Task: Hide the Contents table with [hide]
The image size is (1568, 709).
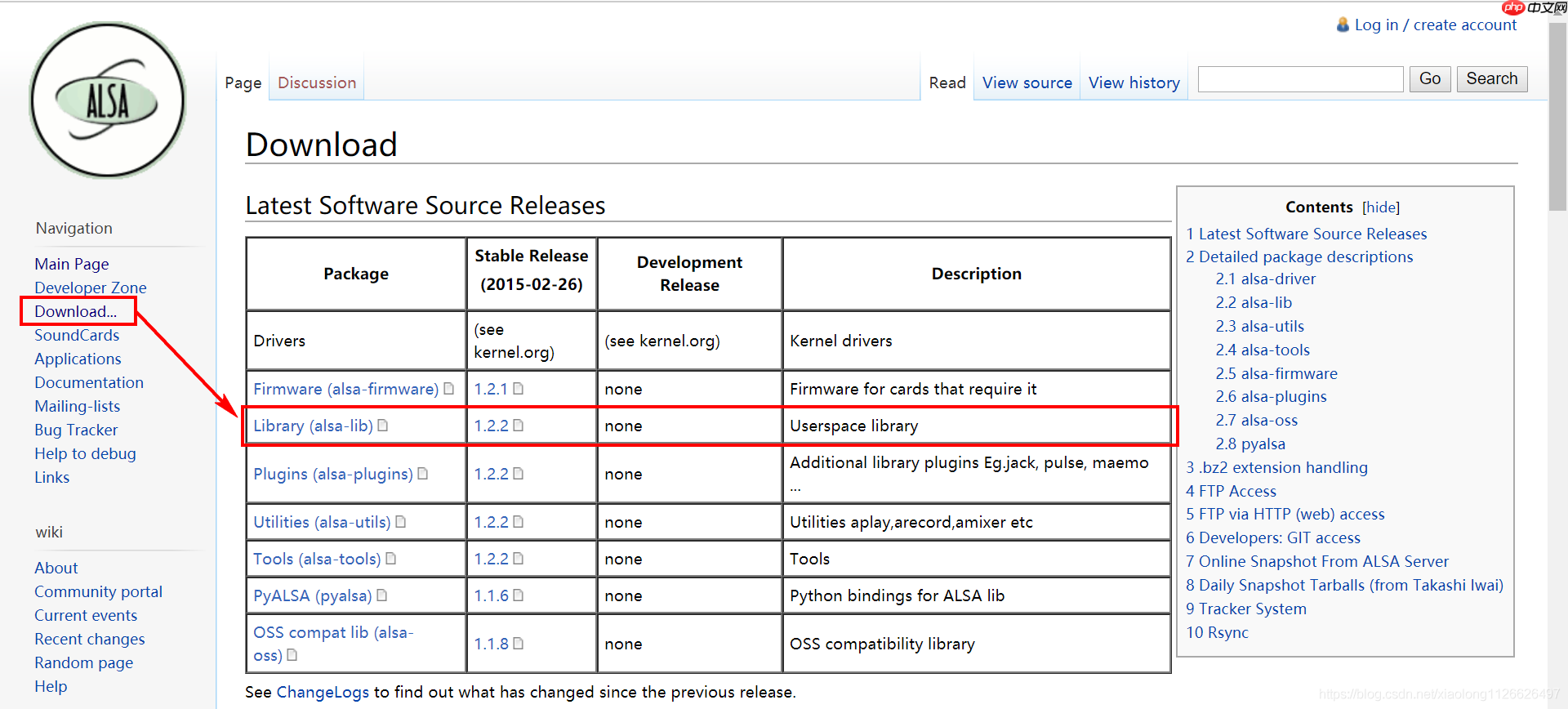Action: tap(1380, 207)
